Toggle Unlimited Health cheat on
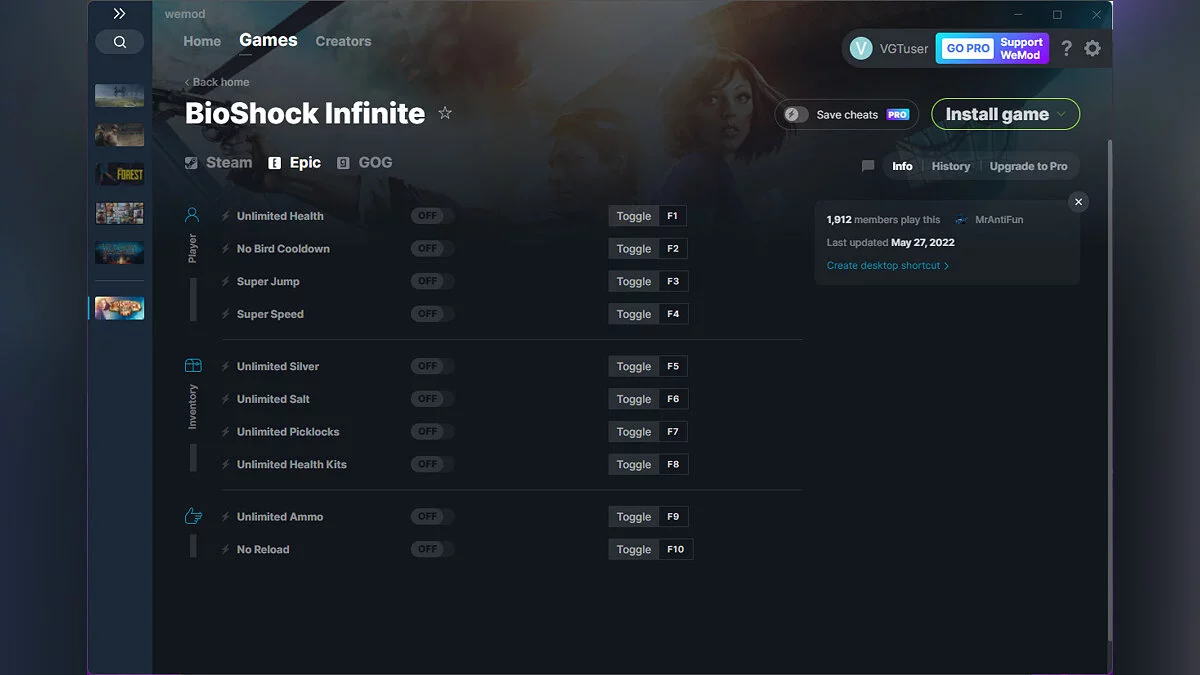The image size is (1200, 675). pos(431,216)
